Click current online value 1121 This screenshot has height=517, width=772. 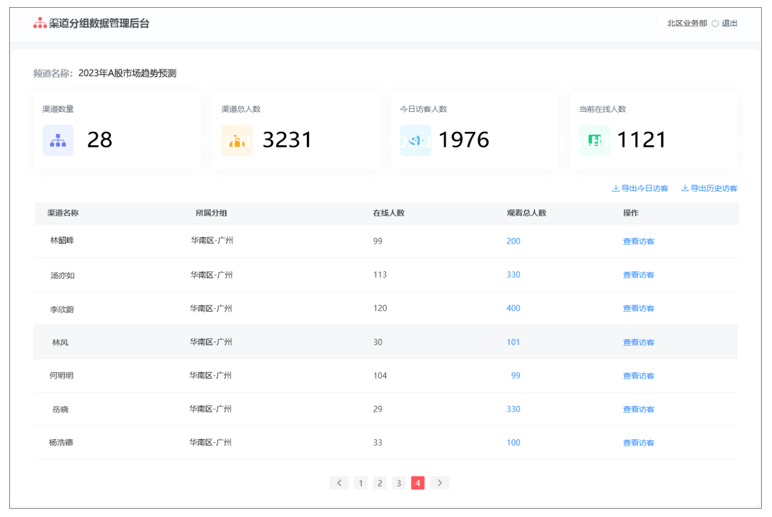coord(641,140)
